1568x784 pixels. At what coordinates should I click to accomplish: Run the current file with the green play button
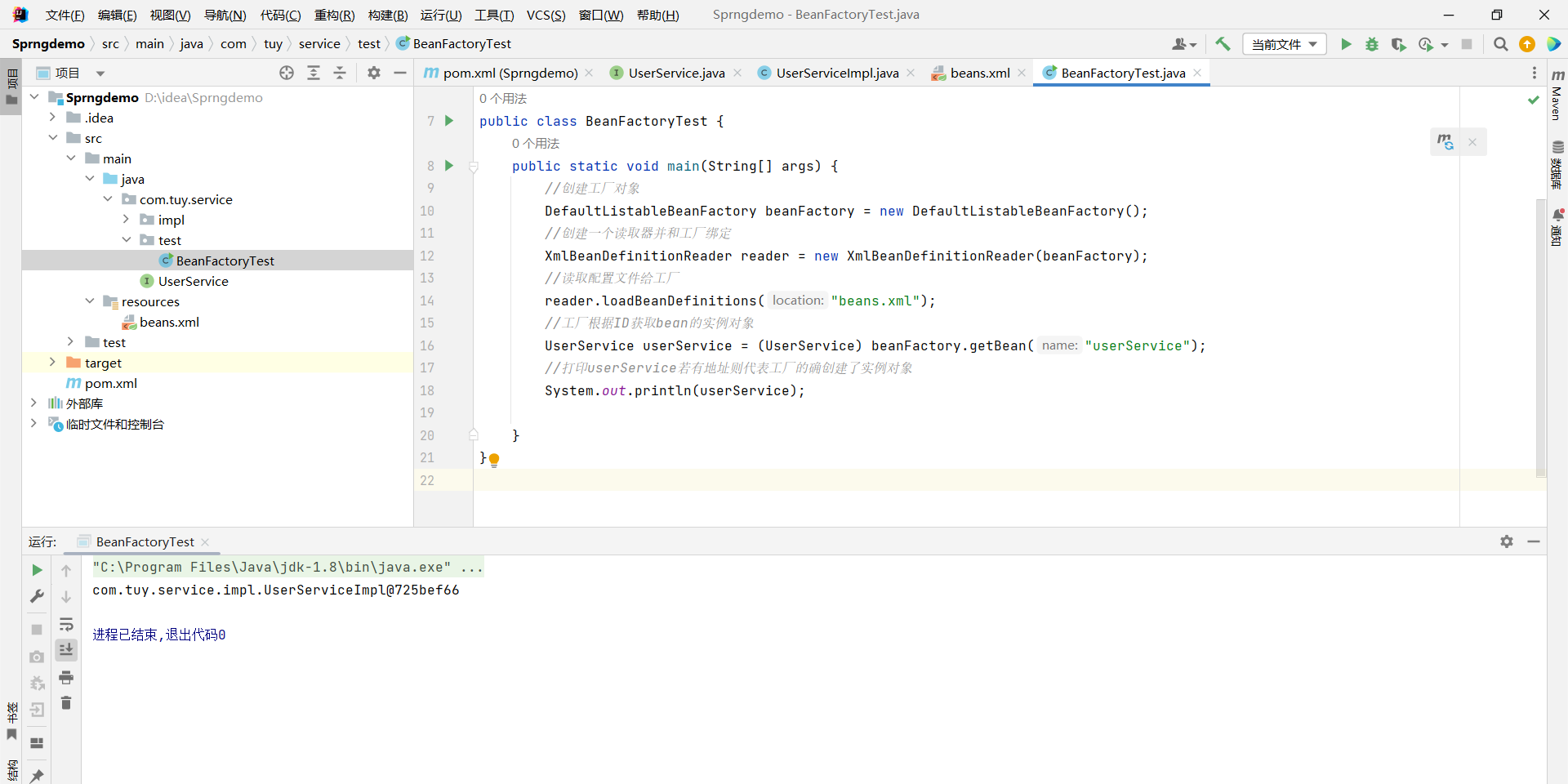[1346, 44]
